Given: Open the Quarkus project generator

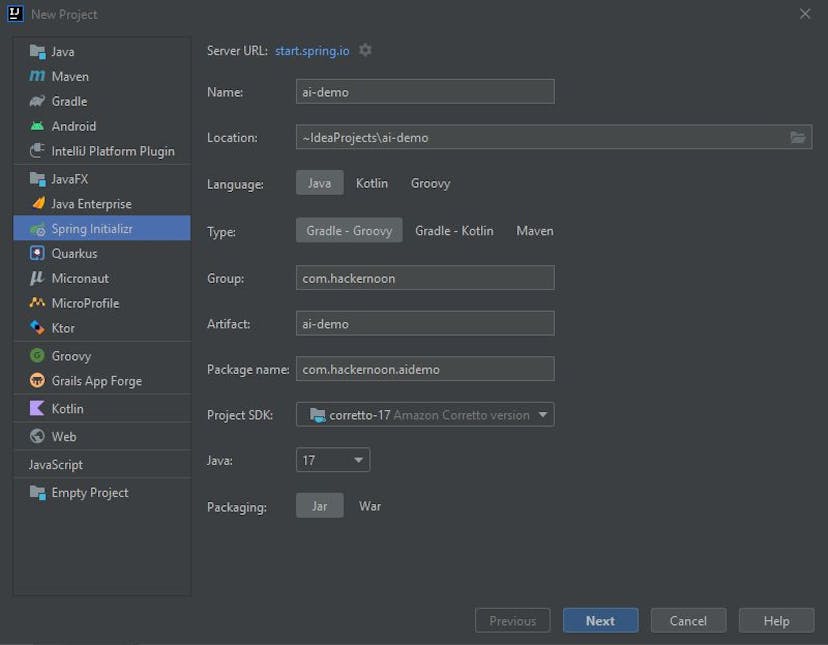Looking at the screenshot, I should 74,253.
